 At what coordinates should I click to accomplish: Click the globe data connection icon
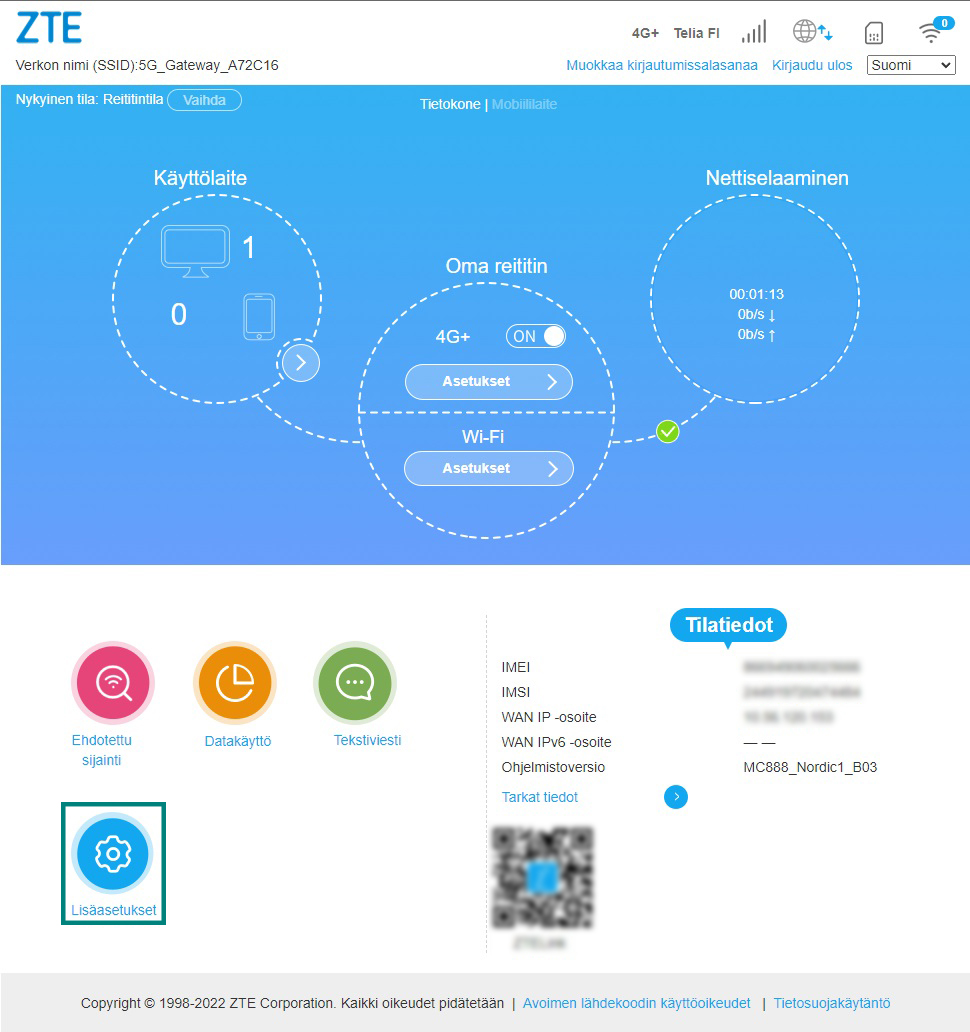pyautogui.click(x=812, y=31)
